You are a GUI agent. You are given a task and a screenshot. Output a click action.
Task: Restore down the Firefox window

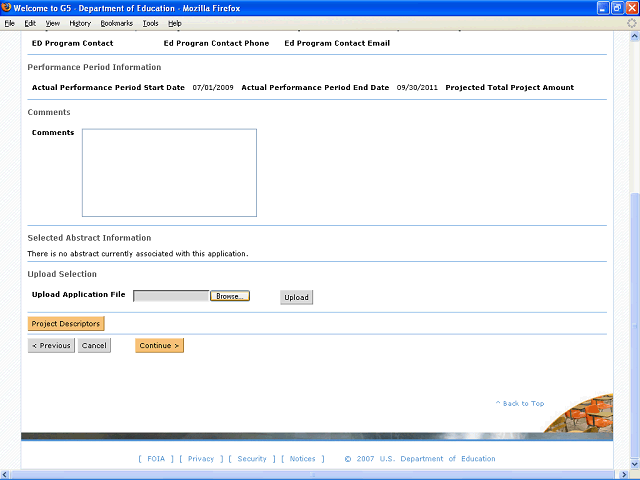click(x=617, y=8)
